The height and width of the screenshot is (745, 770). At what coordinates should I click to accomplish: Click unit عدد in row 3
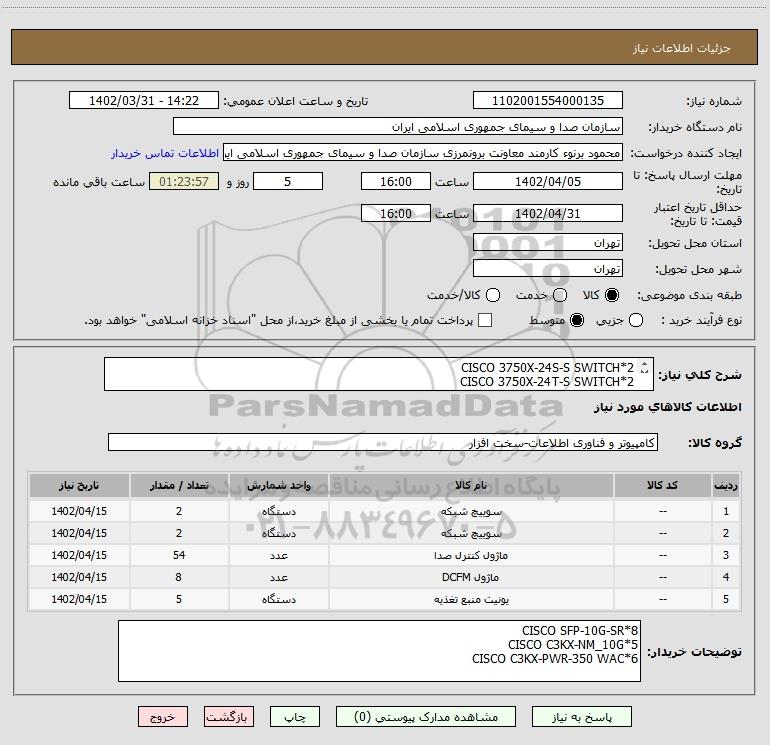click(x=279, y=555)
